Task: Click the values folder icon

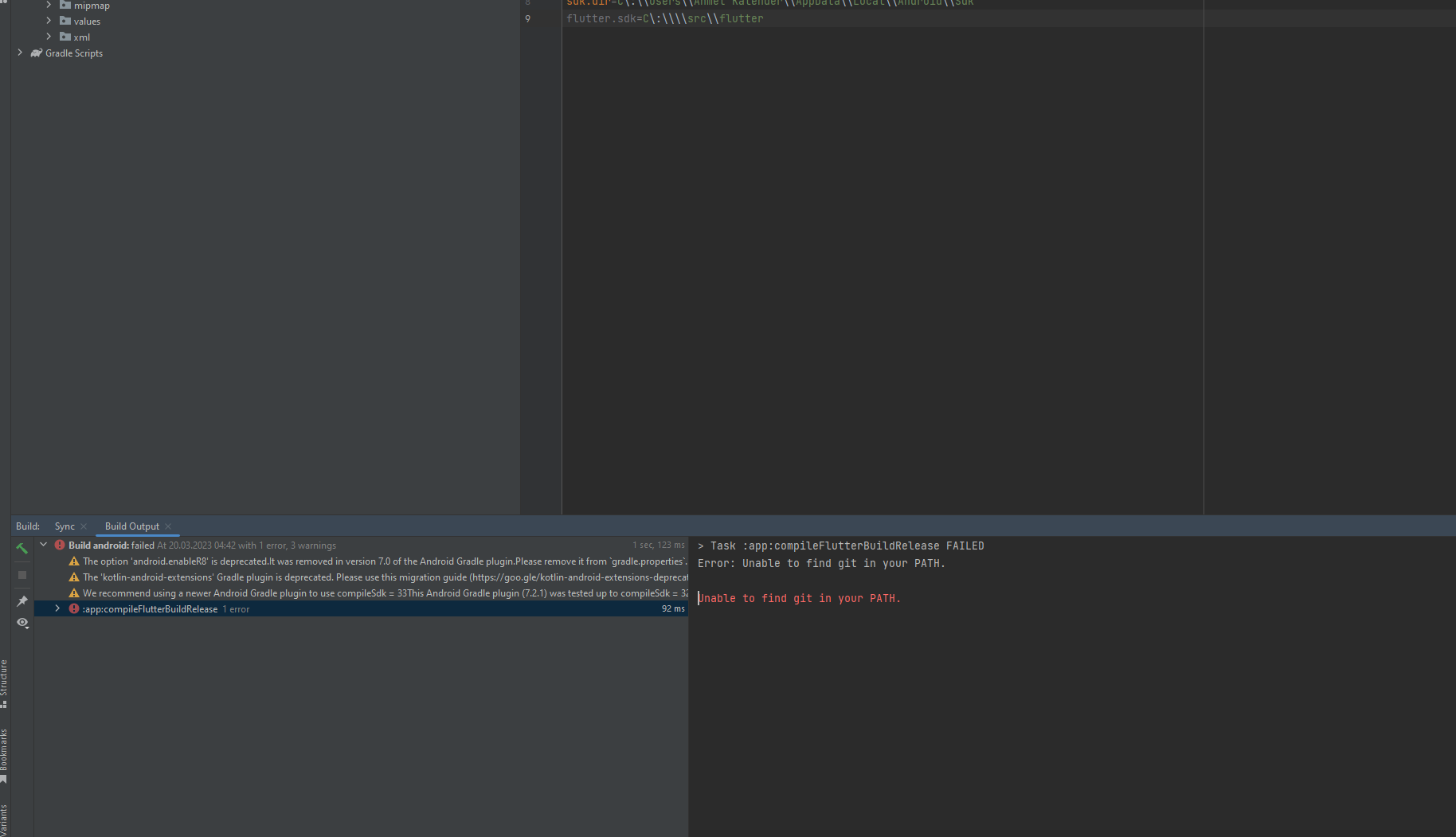Action: coord(65,21)
